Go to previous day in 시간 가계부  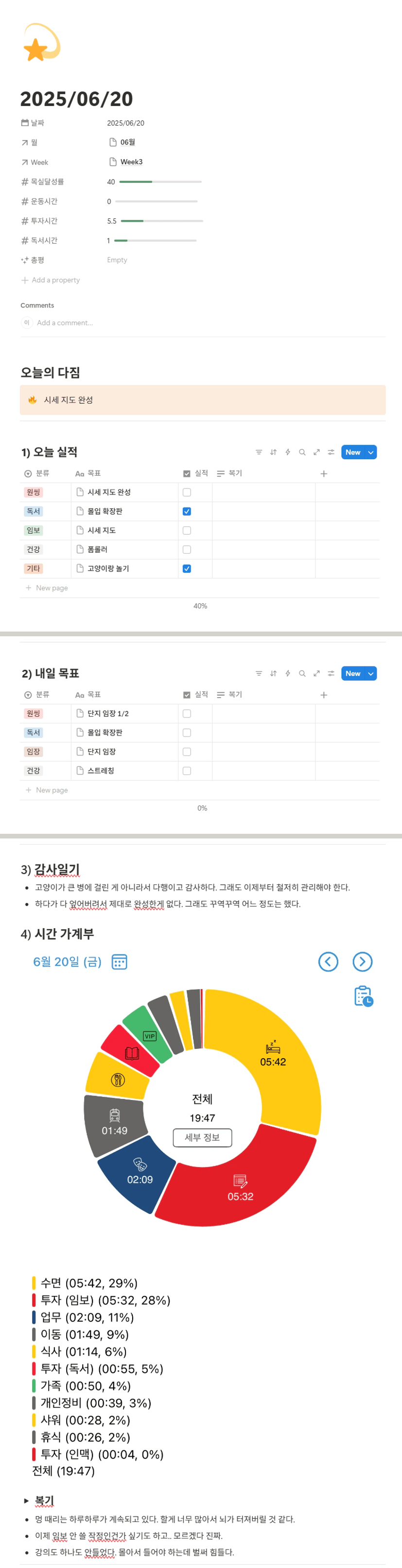[x=329, y=962]
